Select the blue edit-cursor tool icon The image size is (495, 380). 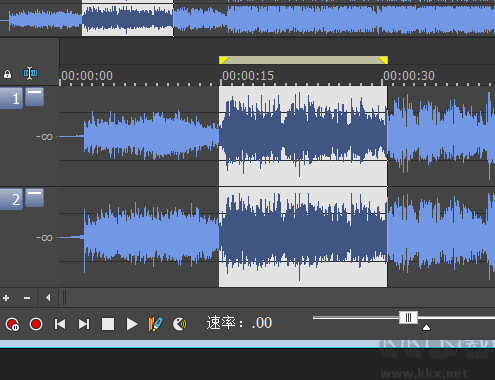pos(30,73)
